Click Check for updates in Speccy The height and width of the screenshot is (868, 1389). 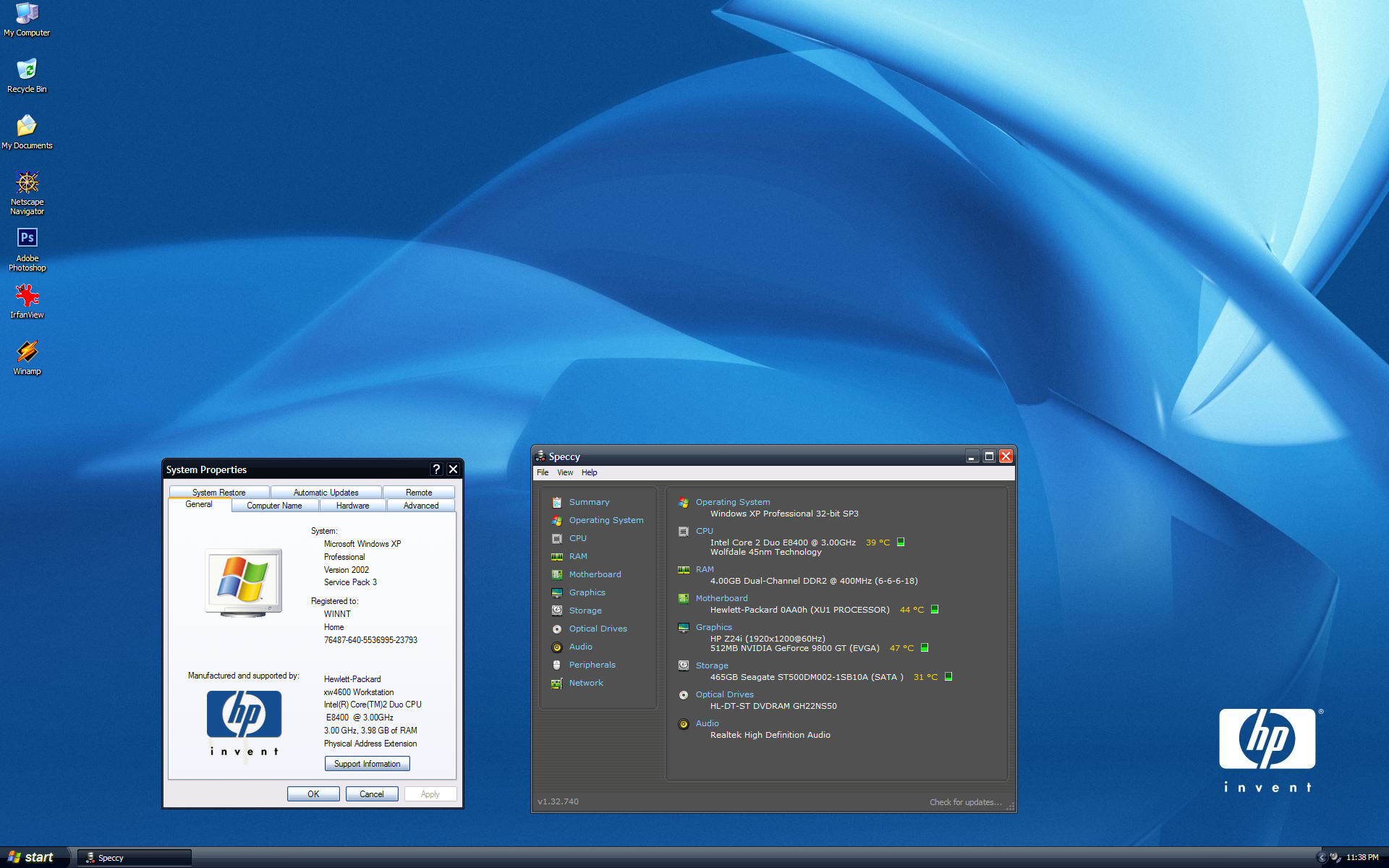pos(965,802)
